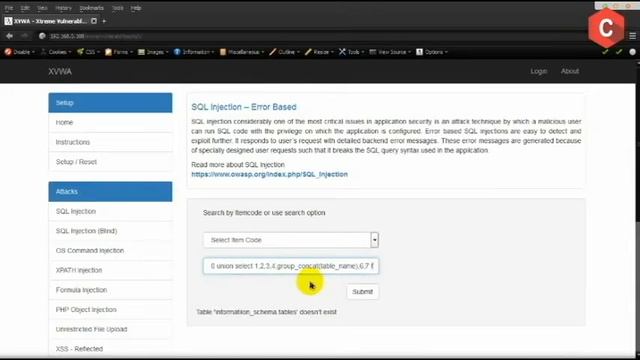Open the Information toolbar icon
Viewport: 640px width, 360px height.
coord(177,52)
